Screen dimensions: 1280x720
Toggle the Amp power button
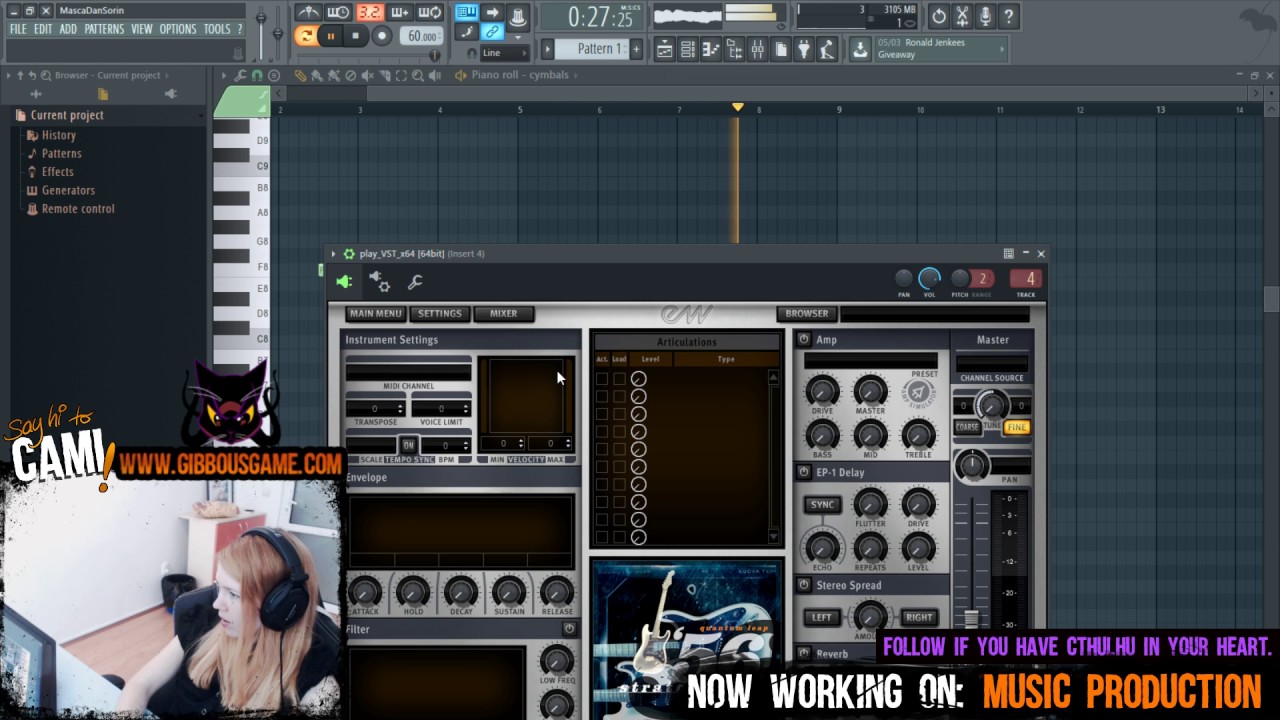click(803, 340)
